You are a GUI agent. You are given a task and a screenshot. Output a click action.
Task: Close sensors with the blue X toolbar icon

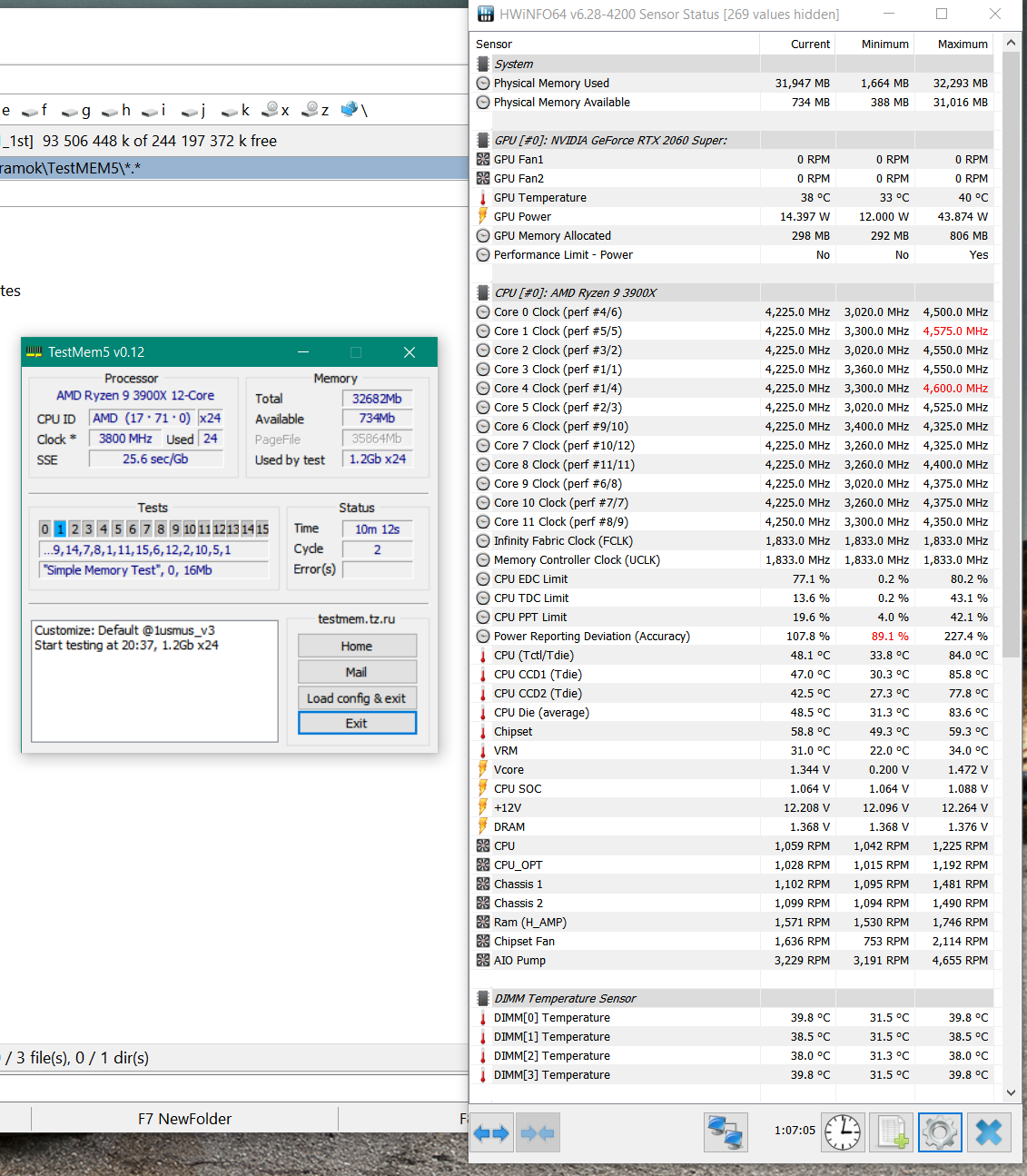click(x=989, y=1133)
